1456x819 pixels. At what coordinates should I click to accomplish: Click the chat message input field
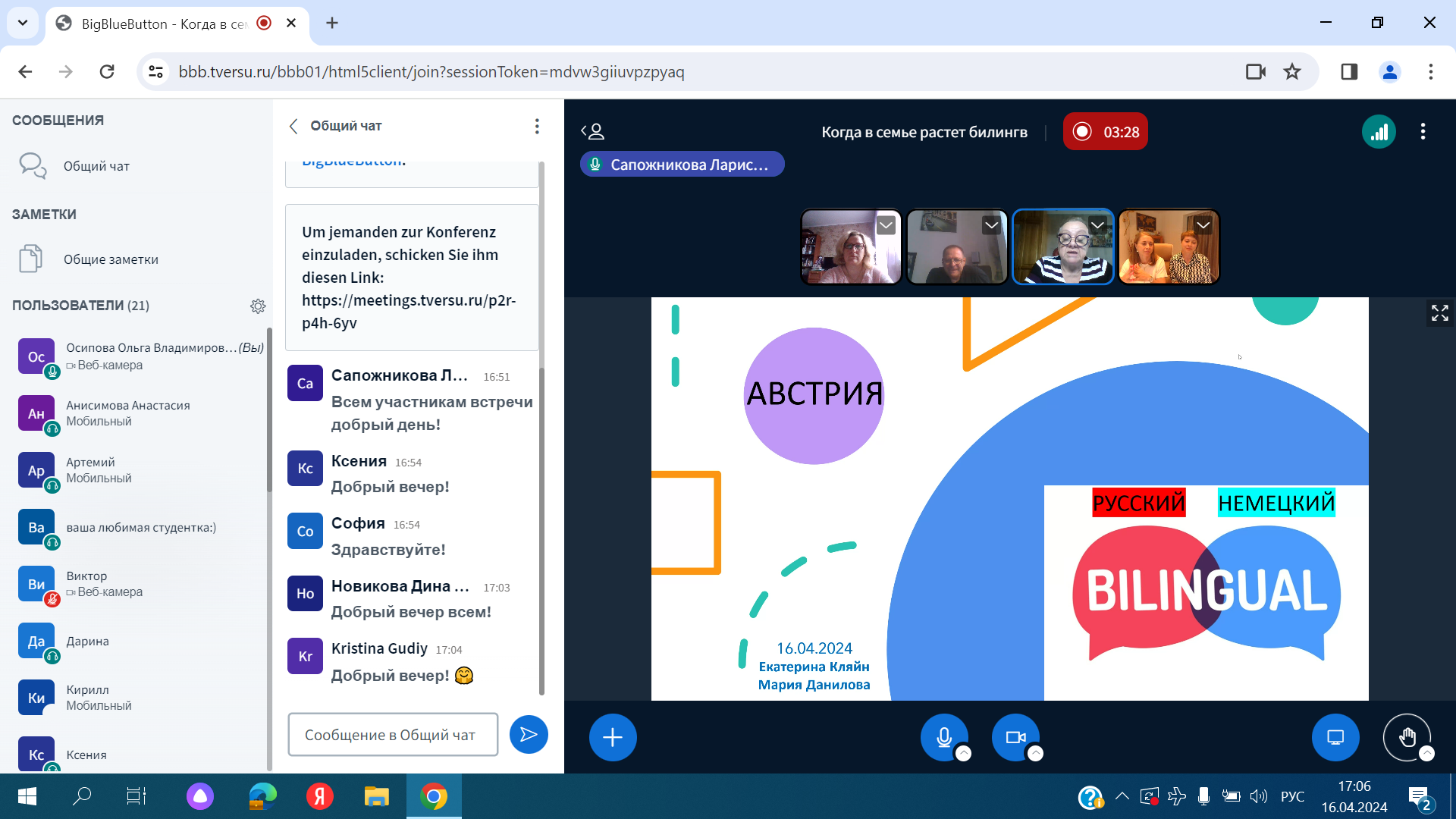coord(393,734)
